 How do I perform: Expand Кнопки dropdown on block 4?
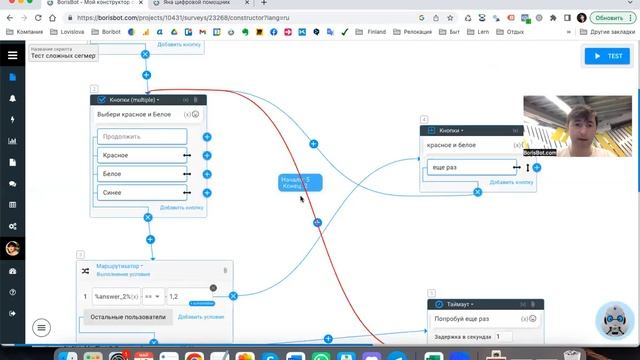pyautogui.click(x=451, y=131)
